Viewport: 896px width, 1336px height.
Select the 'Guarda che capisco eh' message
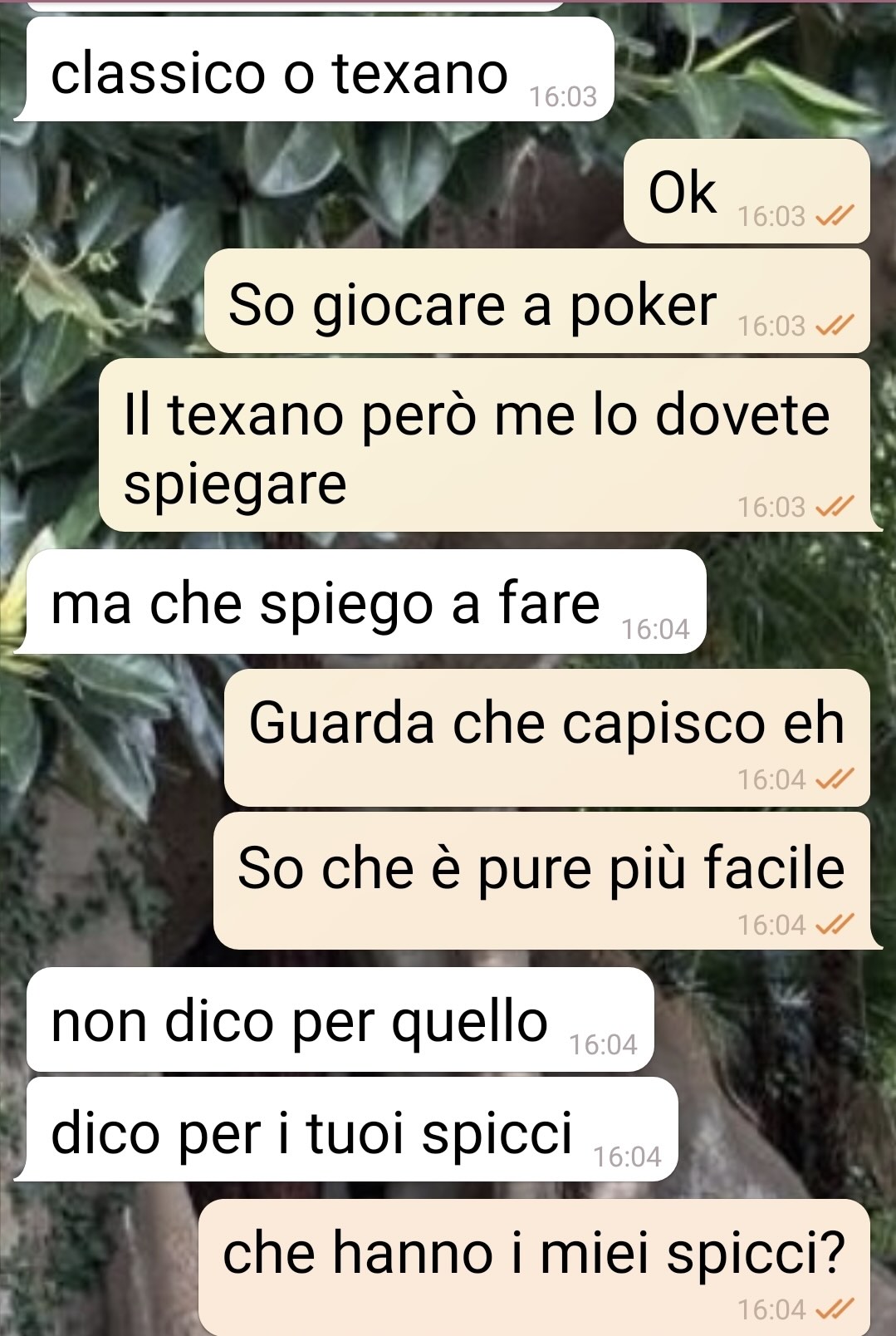547,738
